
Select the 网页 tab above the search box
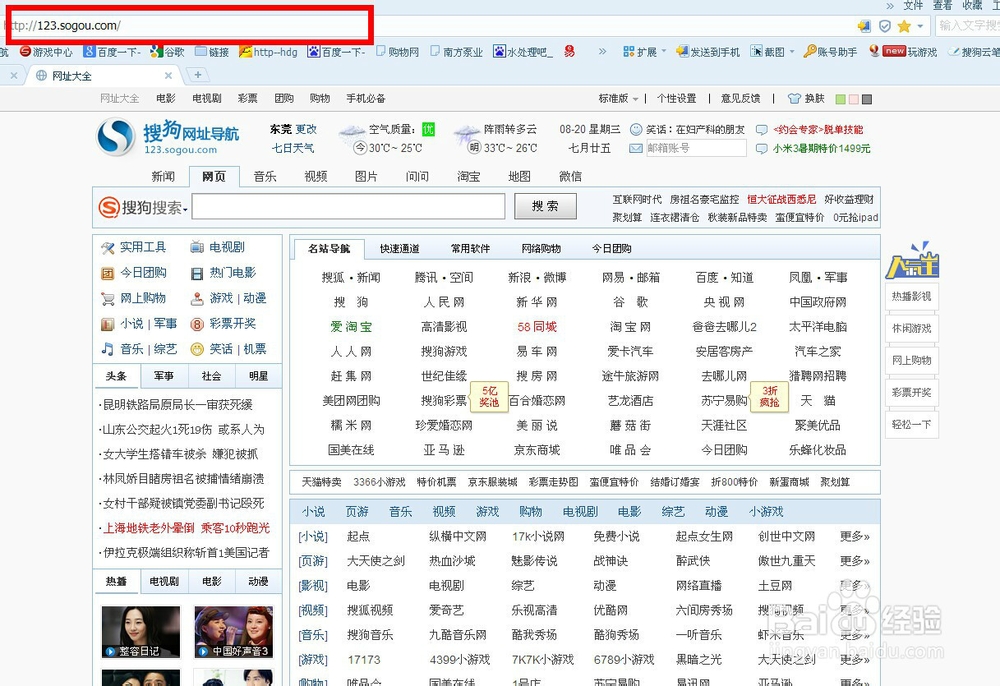coord(214,176)
